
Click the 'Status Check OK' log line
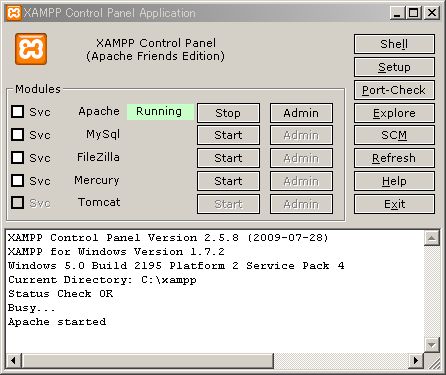click(x=61, y=294)
